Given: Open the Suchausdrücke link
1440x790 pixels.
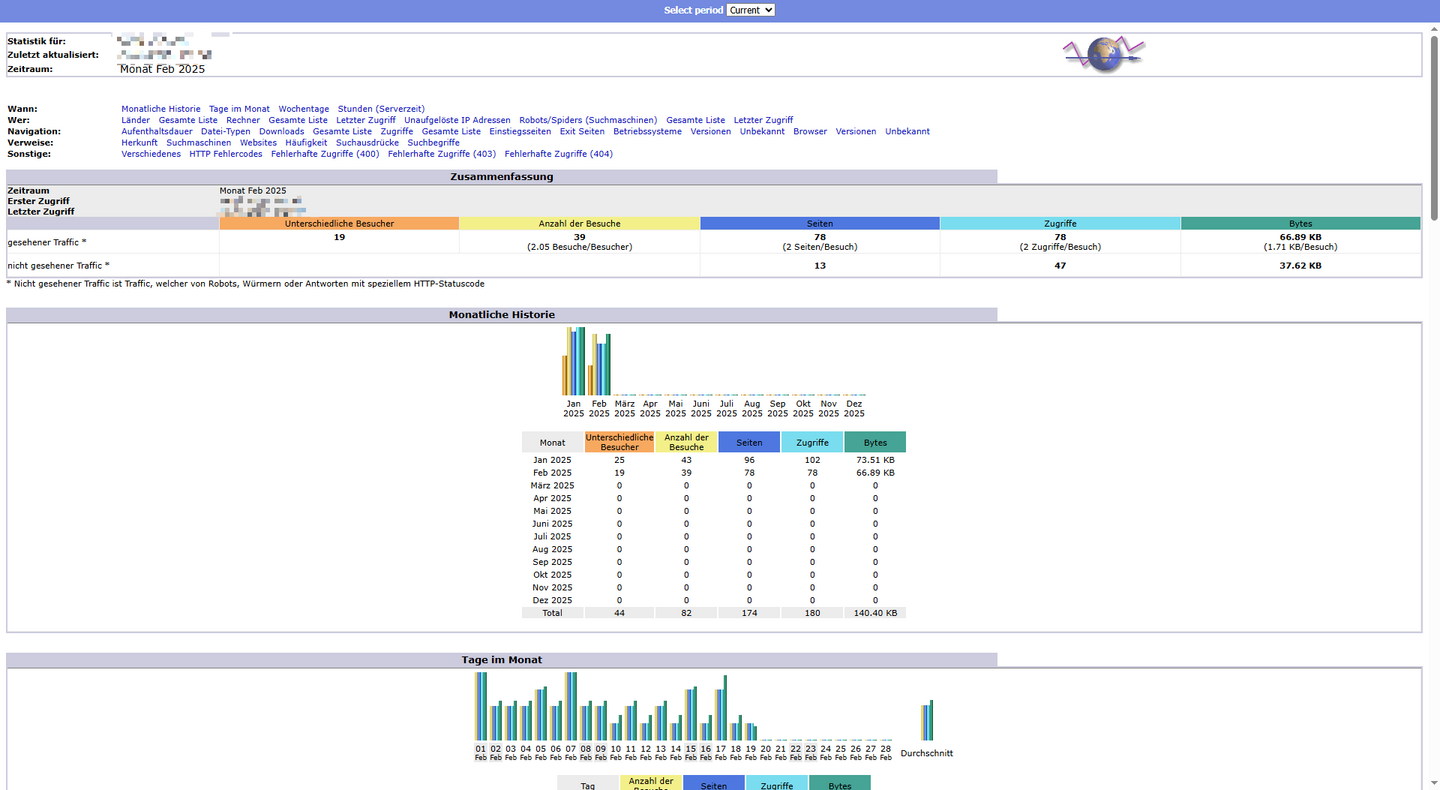Looking at the screenshot, I should coord(367,143).
